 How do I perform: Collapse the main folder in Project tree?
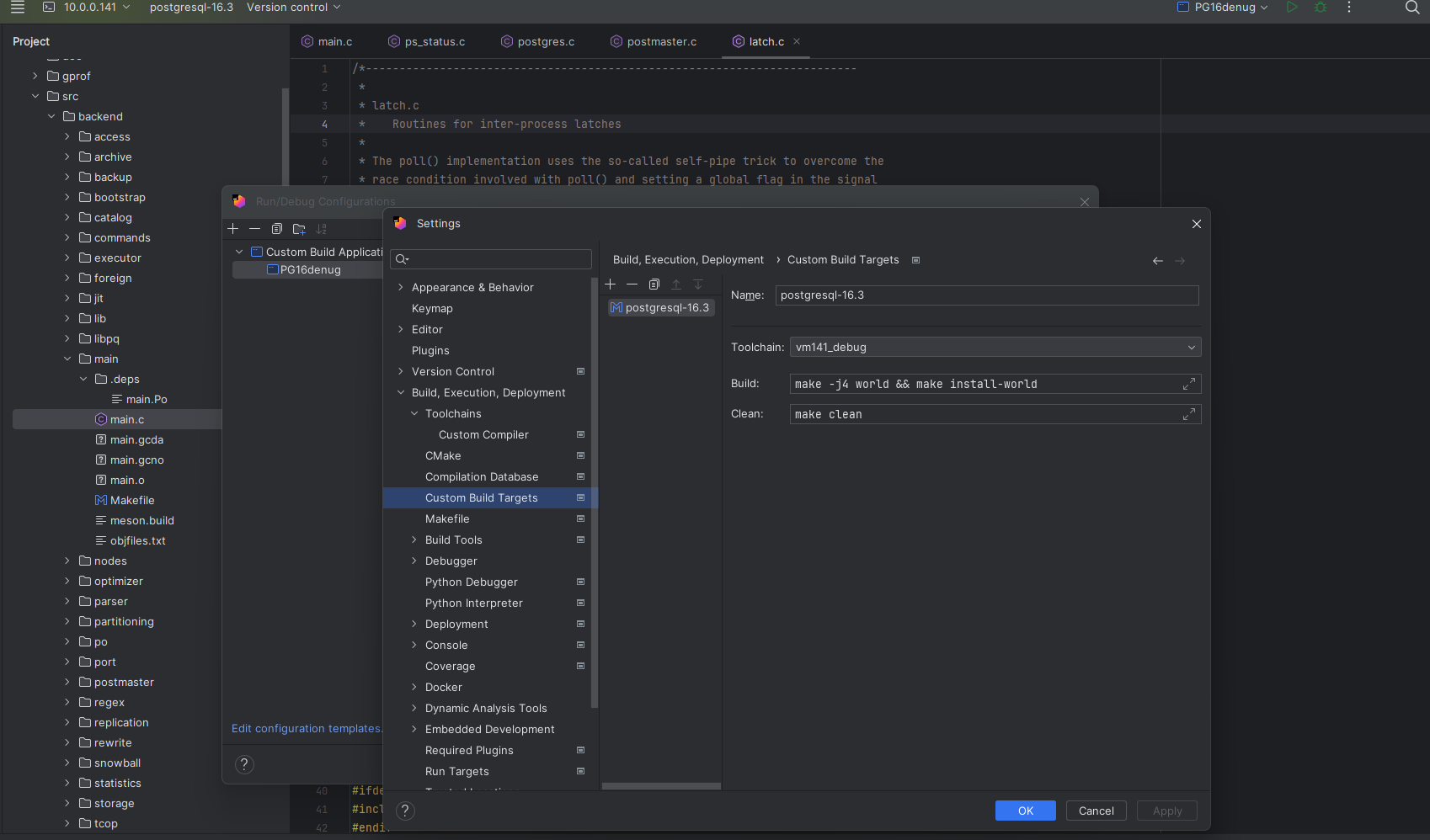[x=67, y=359]
